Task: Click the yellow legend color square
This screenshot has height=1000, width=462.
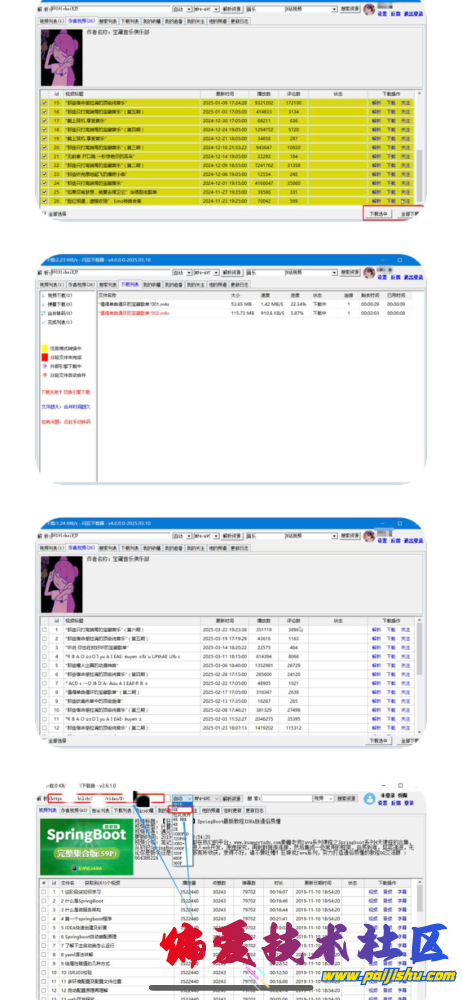Action: point(45,349)
